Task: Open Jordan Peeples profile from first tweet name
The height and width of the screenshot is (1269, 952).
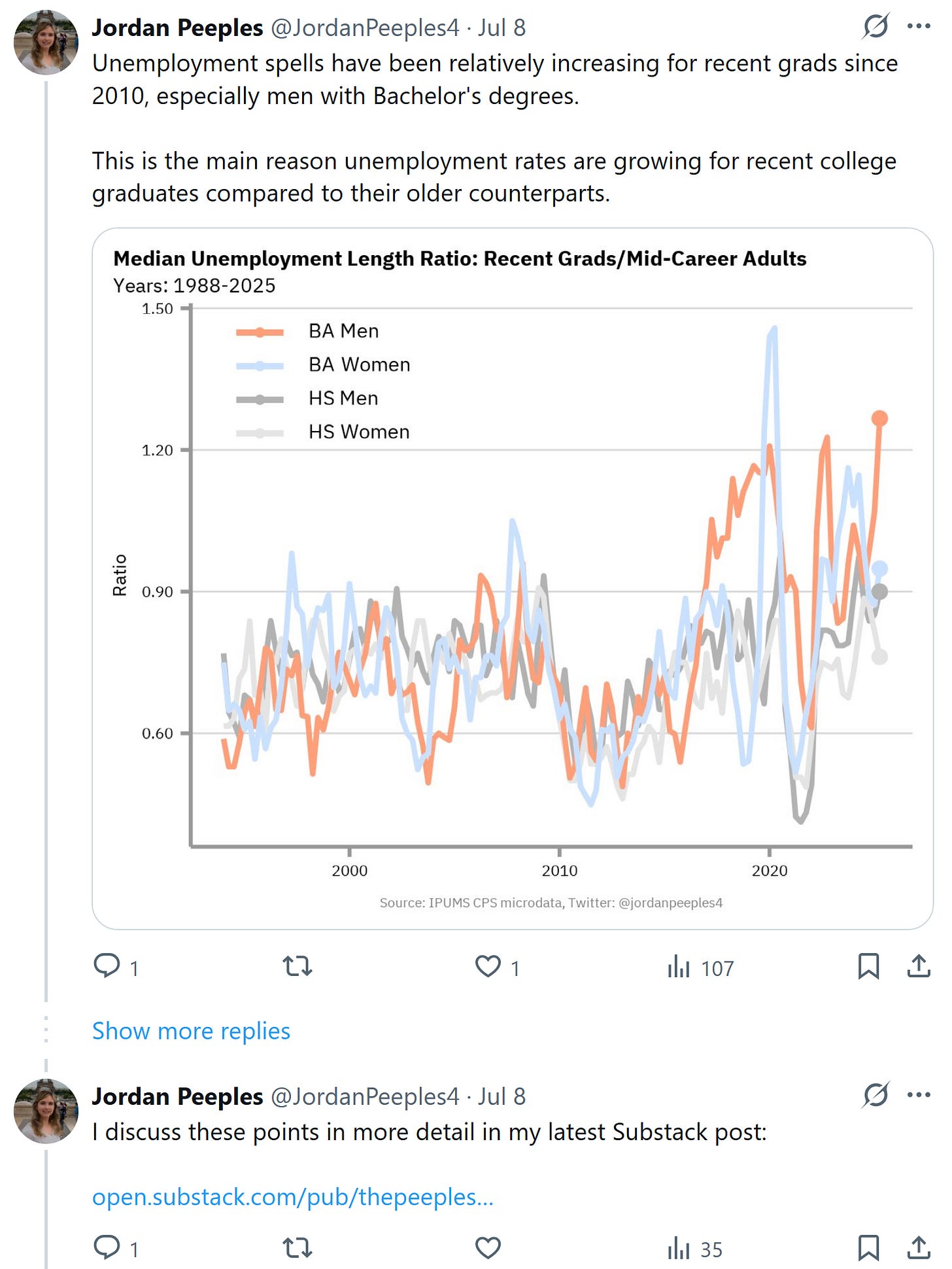Action: (177, 28)
